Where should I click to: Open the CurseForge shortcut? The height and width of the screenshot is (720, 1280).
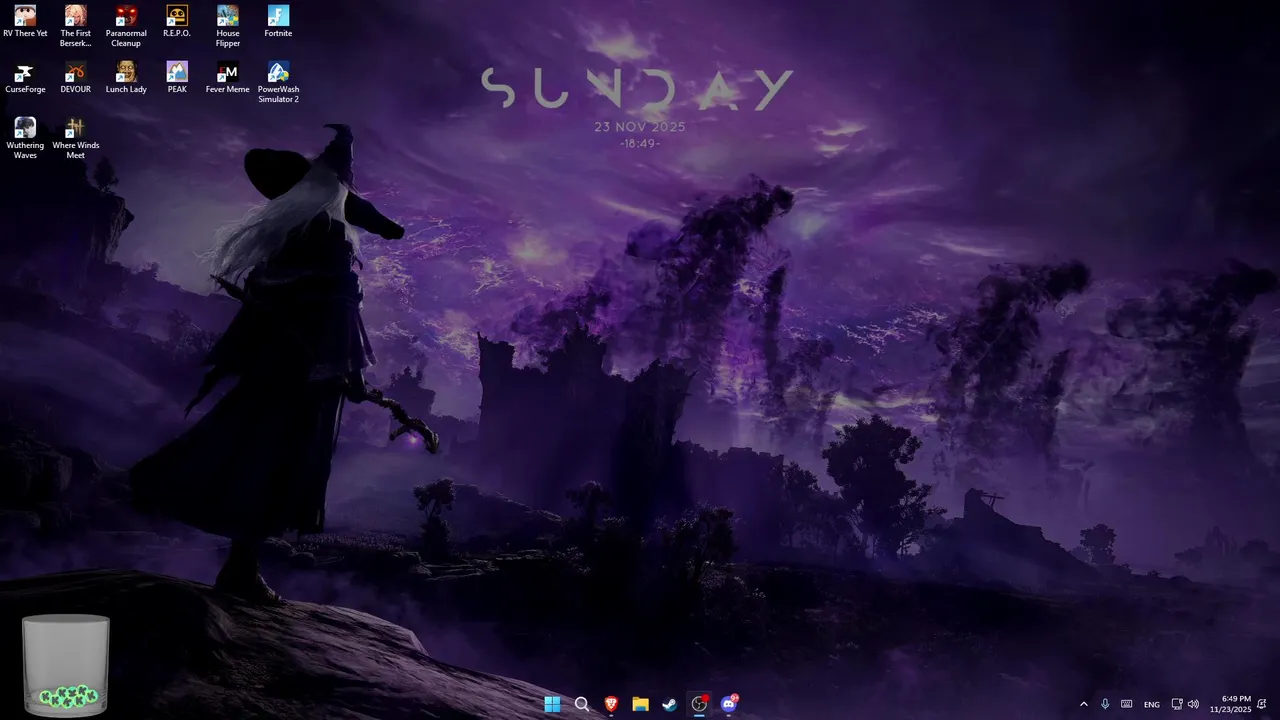25,78
